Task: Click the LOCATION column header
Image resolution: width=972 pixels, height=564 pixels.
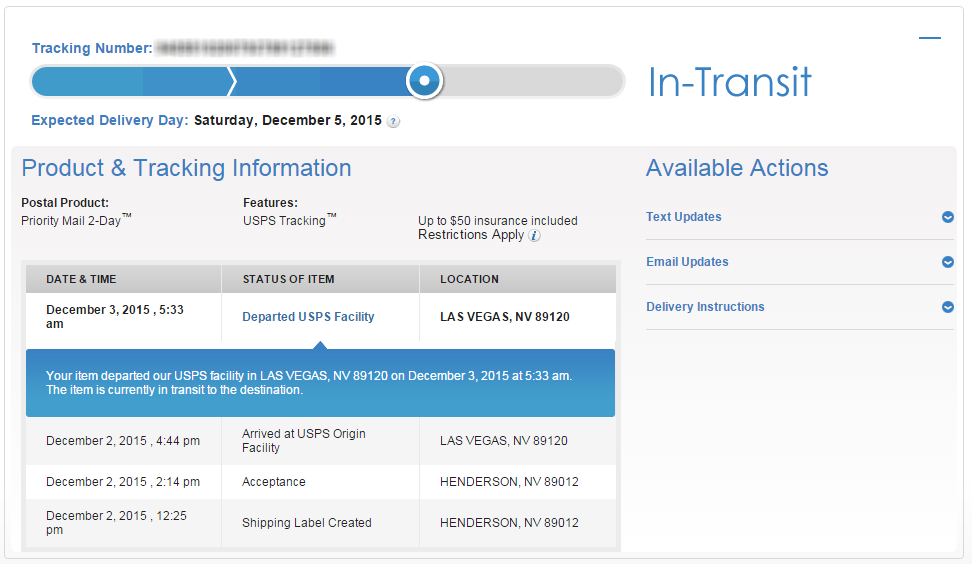Action: point(469,279)
